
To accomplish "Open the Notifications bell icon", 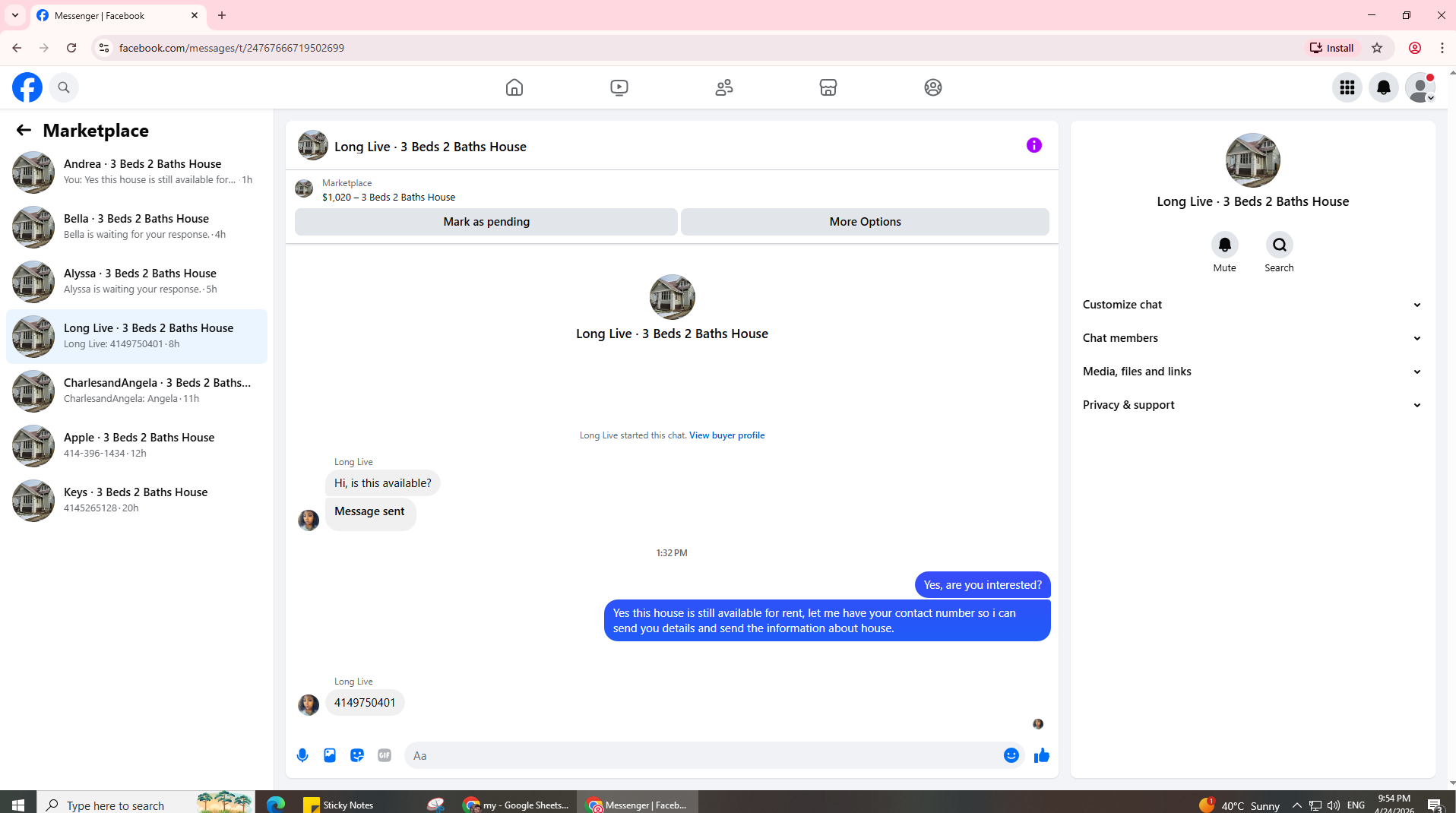I will point(1384,87).
